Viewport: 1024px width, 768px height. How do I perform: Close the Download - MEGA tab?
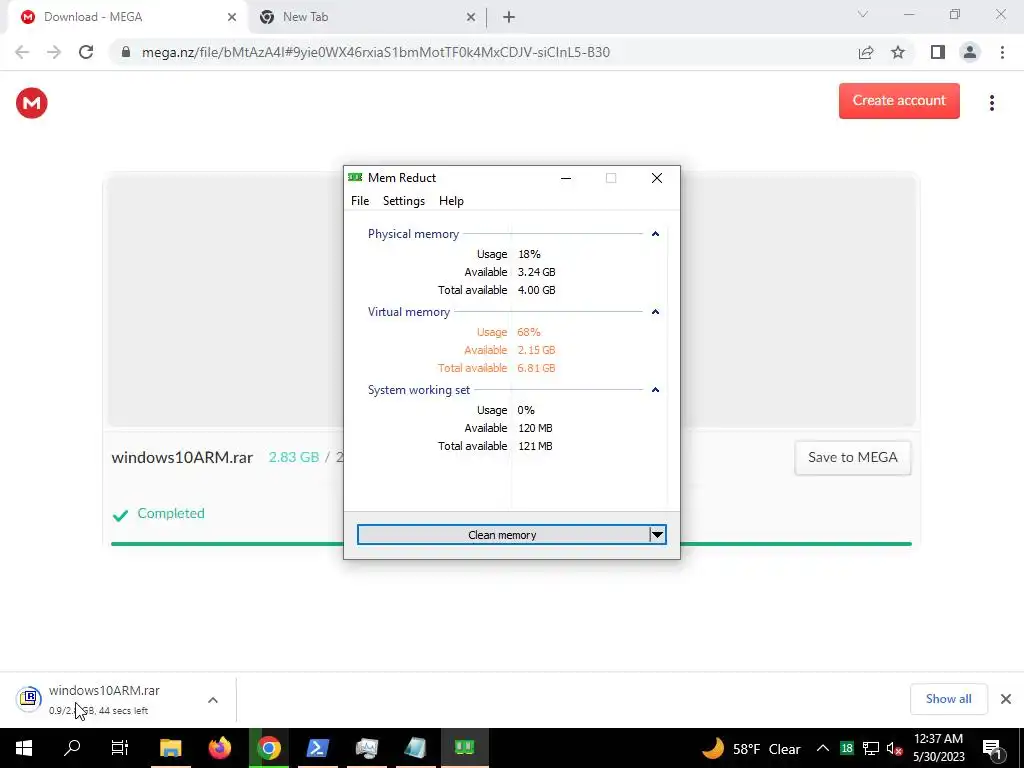(232, 18)
